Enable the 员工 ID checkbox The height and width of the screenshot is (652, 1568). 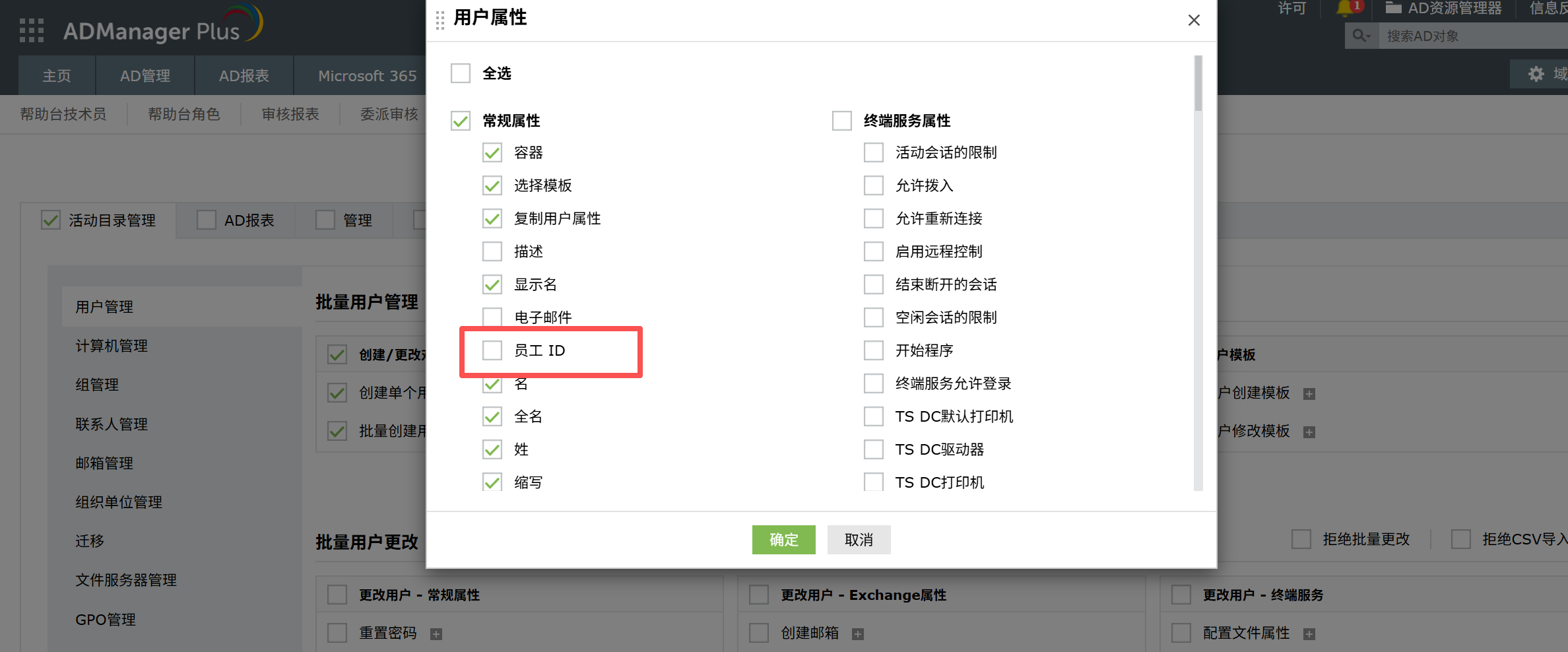(x=492, y=350)
